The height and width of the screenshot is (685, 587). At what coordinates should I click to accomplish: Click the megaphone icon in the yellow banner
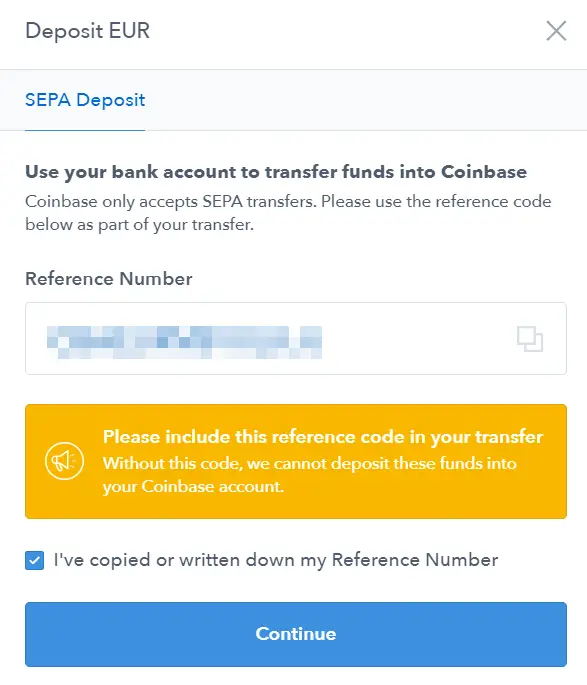click(x=64, y=461)
